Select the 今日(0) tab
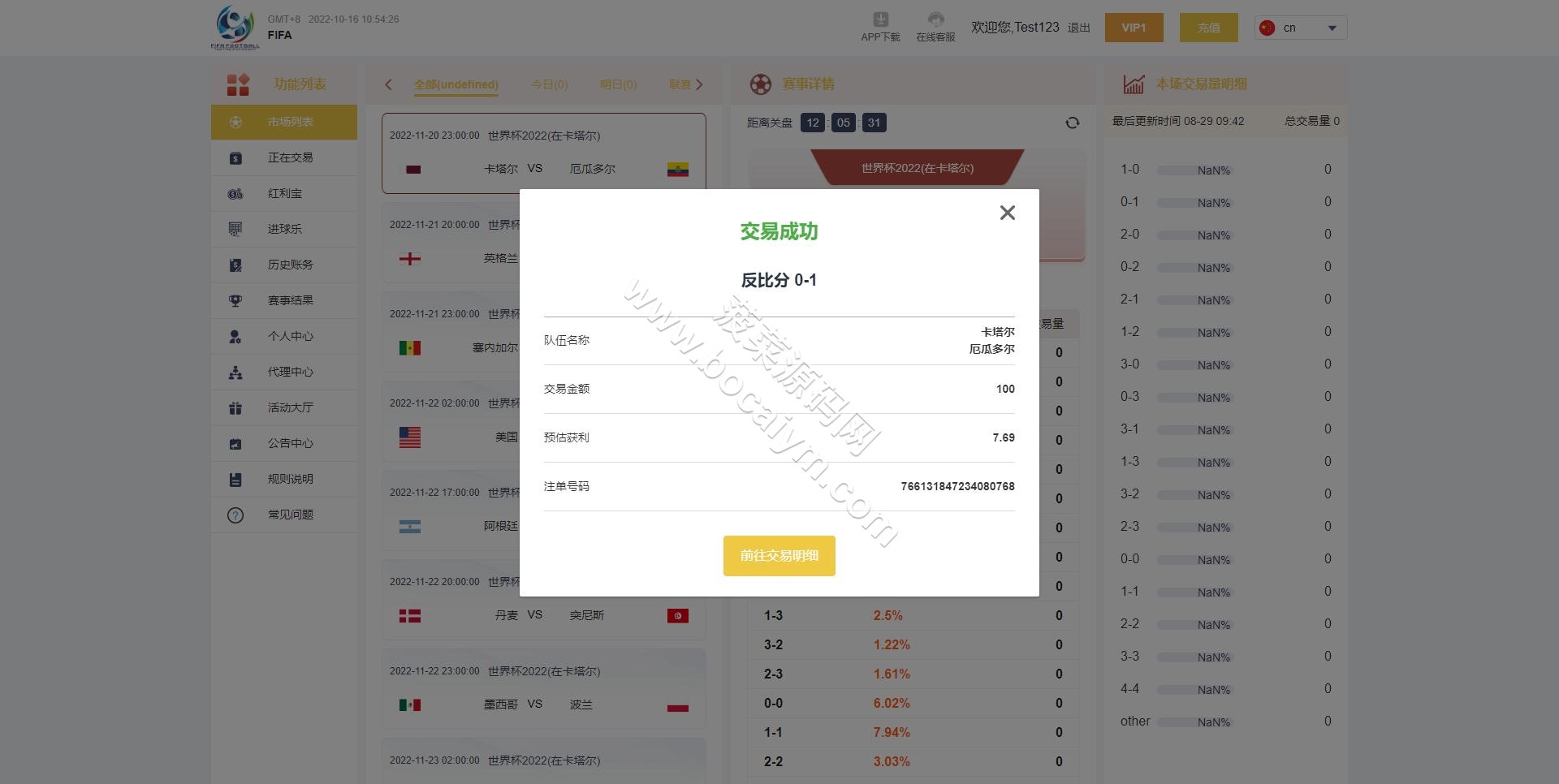The image size is (1559, 784). click(x=550, y=84)
